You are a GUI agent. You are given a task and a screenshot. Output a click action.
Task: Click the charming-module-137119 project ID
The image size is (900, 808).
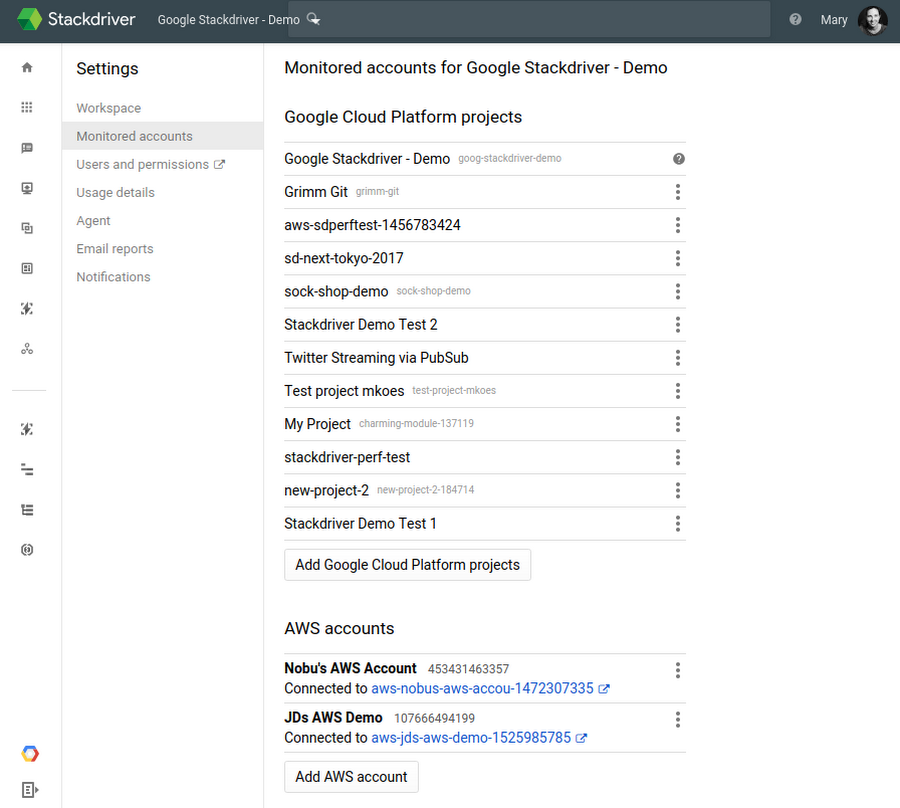coord(416,424)
